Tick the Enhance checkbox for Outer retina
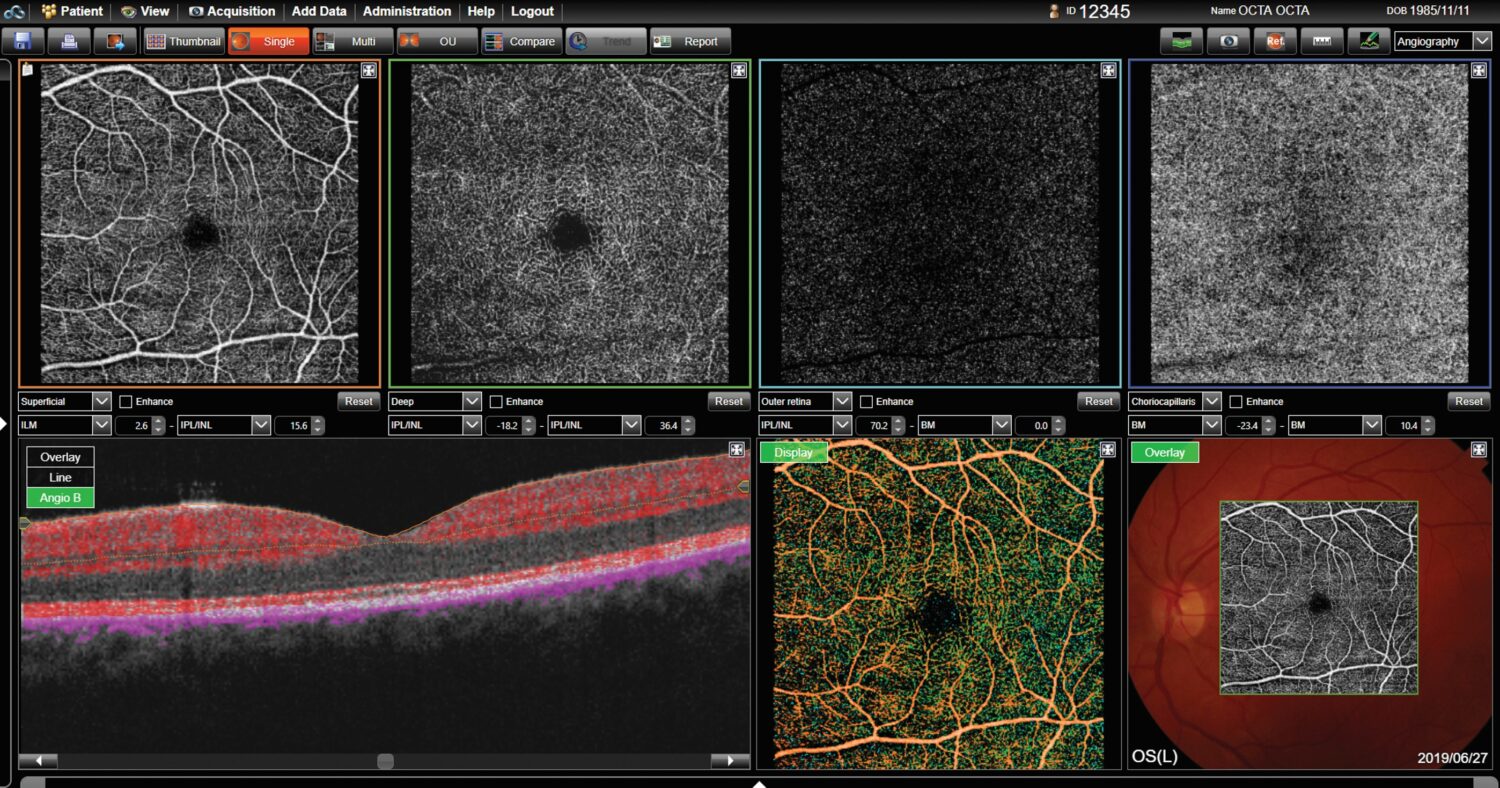The height and width of the screenshot is (788, 1500). click(866, 402)
